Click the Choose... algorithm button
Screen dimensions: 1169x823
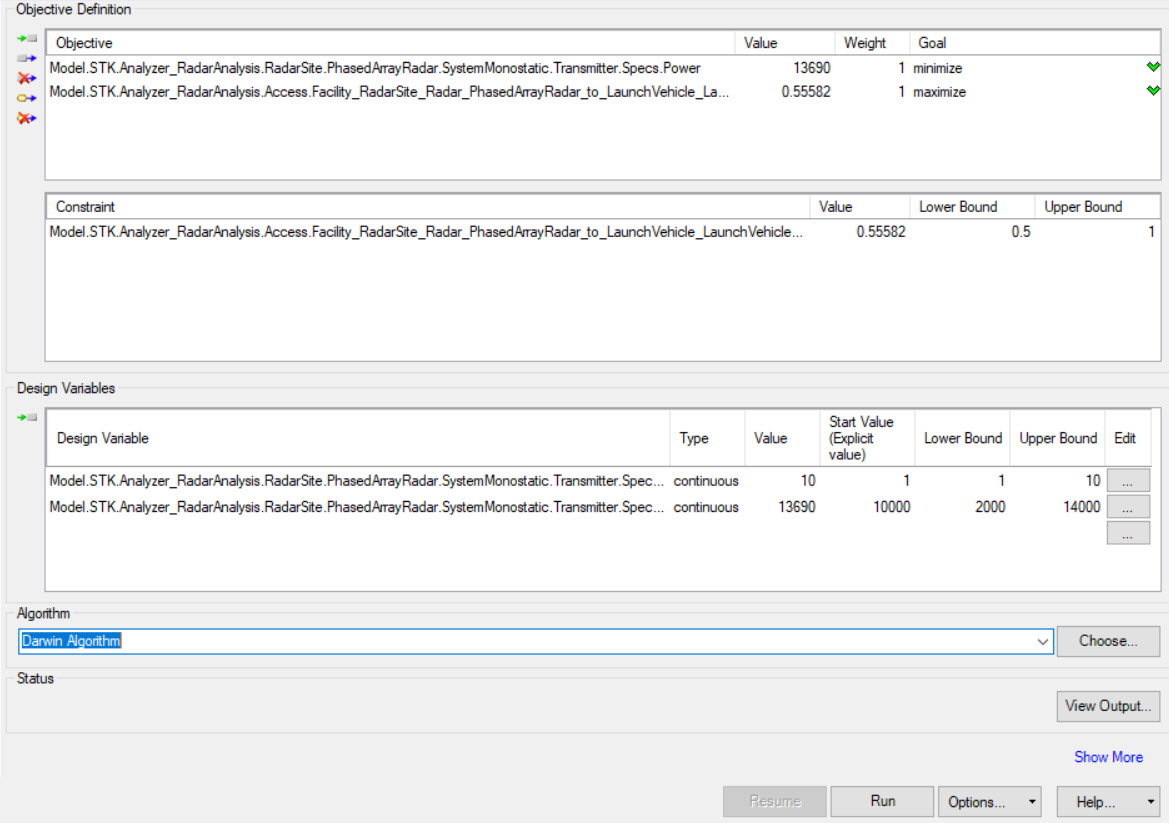(1108, 641)
